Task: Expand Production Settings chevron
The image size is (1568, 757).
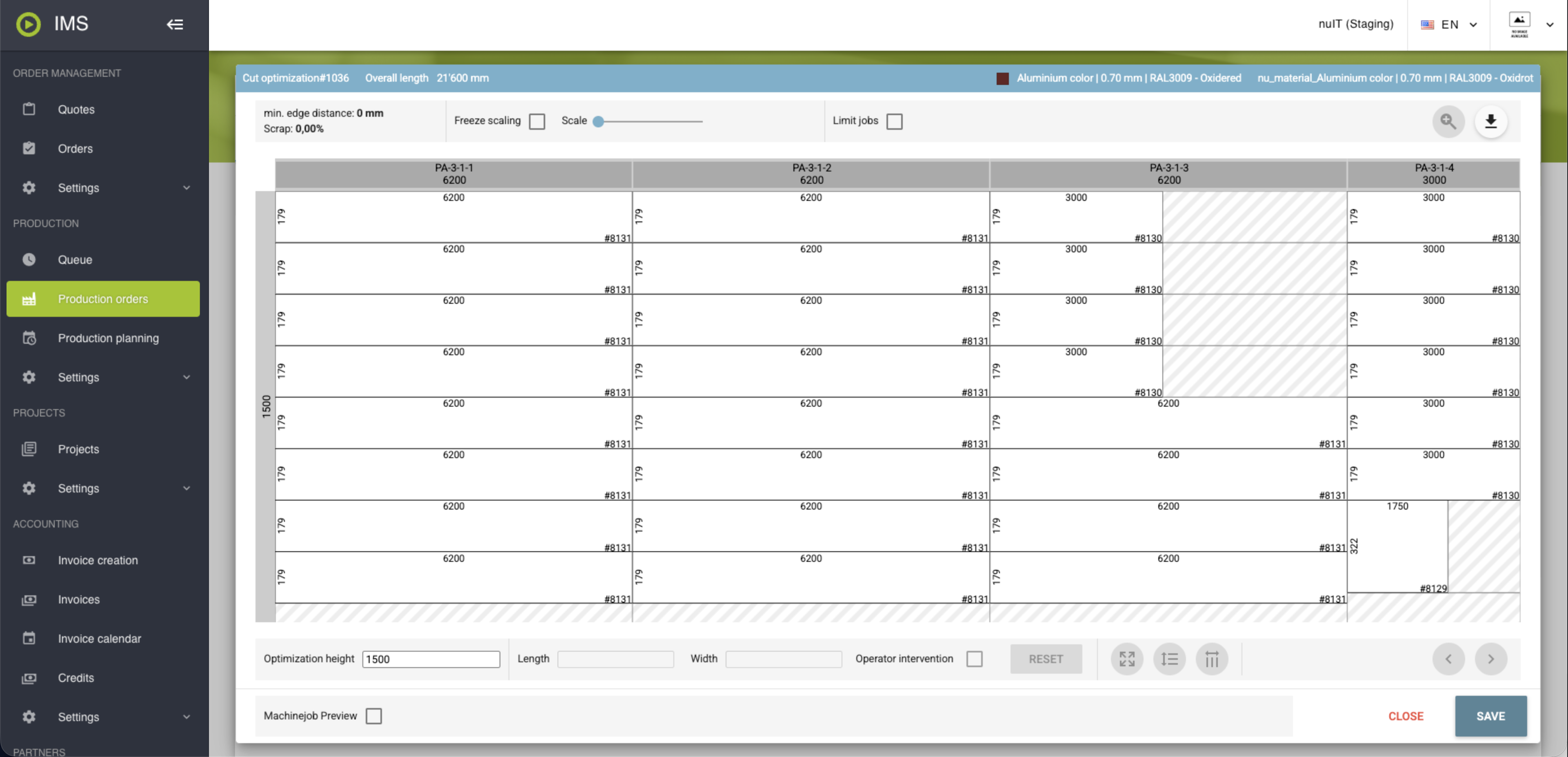Action: 187,377
